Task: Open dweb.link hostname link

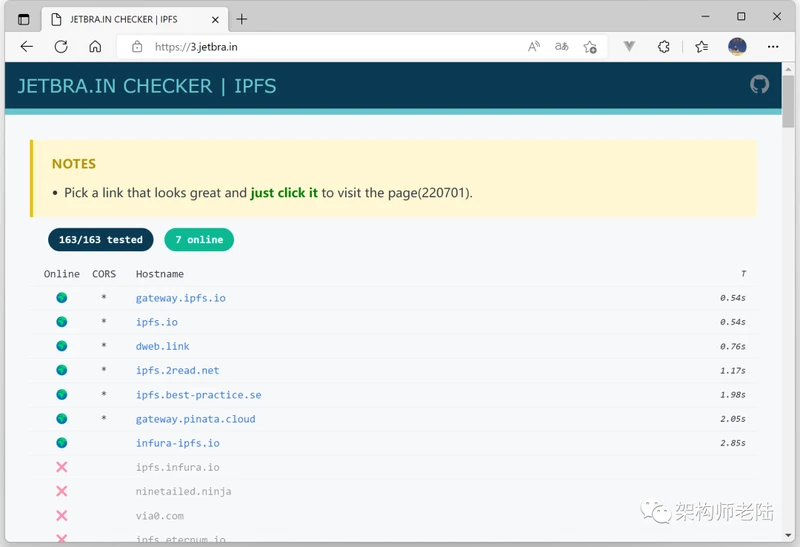Action: click(162, 346)
